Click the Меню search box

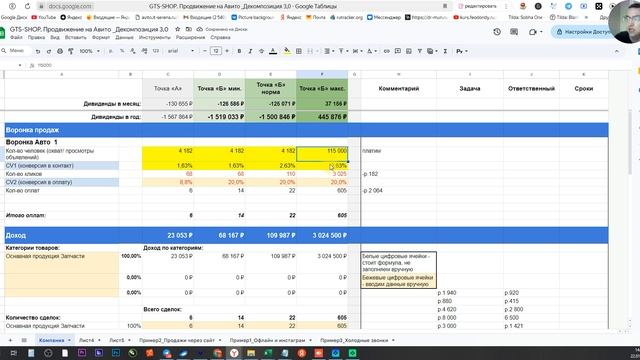[16, 51]
